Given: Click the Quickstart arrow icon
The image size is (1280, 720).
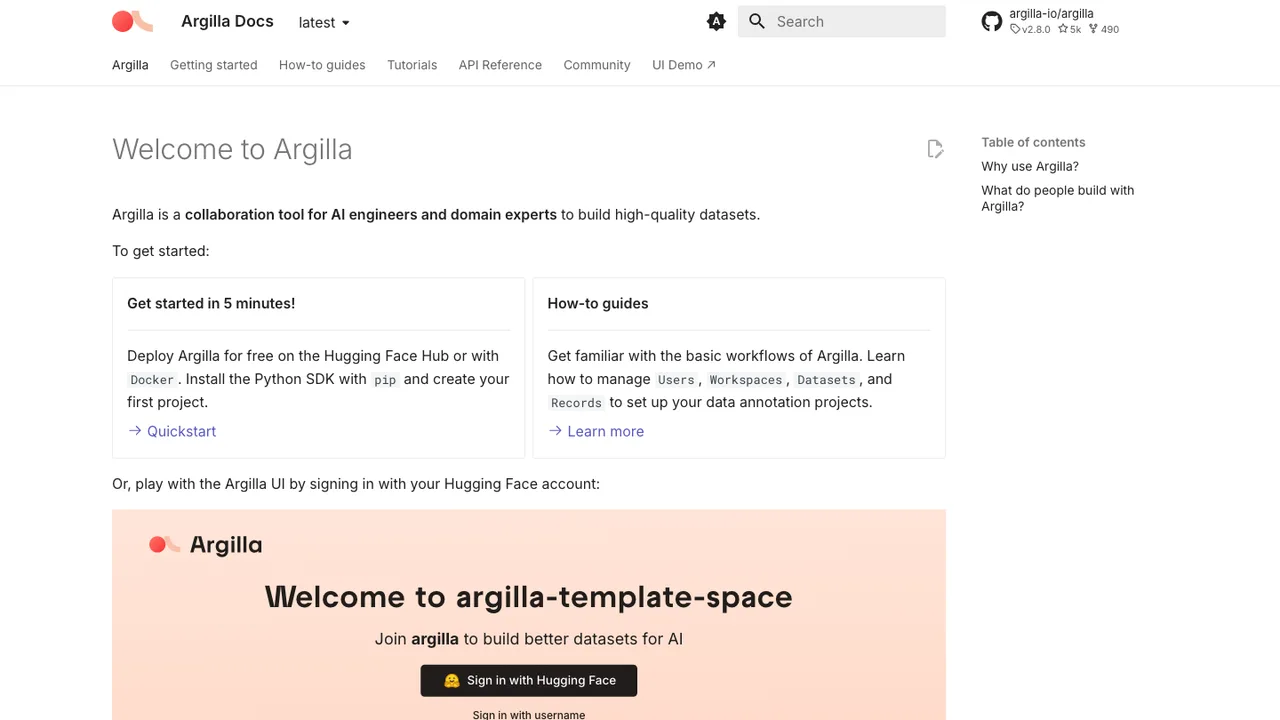Looking at the screenshot, I should click(135, 431).
